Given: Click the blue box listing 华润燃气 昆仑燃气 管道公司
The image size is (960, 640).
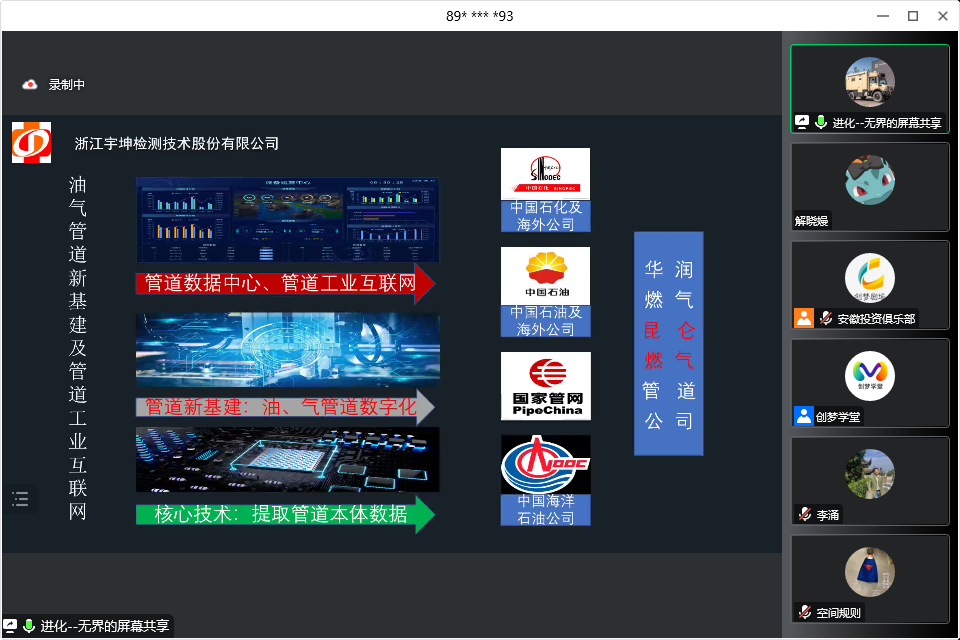Looking at the screenshot, I should (x=669, y=344).
